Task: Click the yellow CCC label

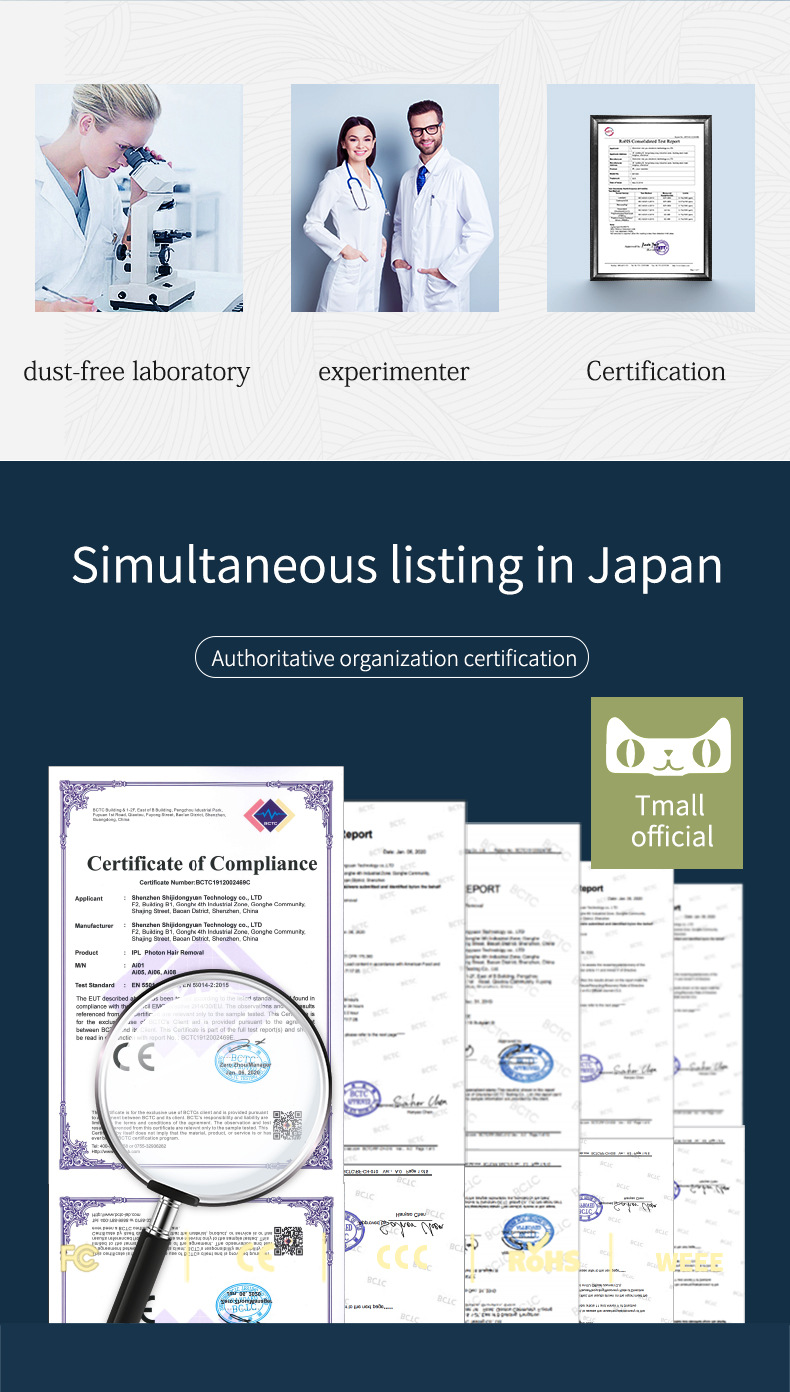Action: [403, 1258]
